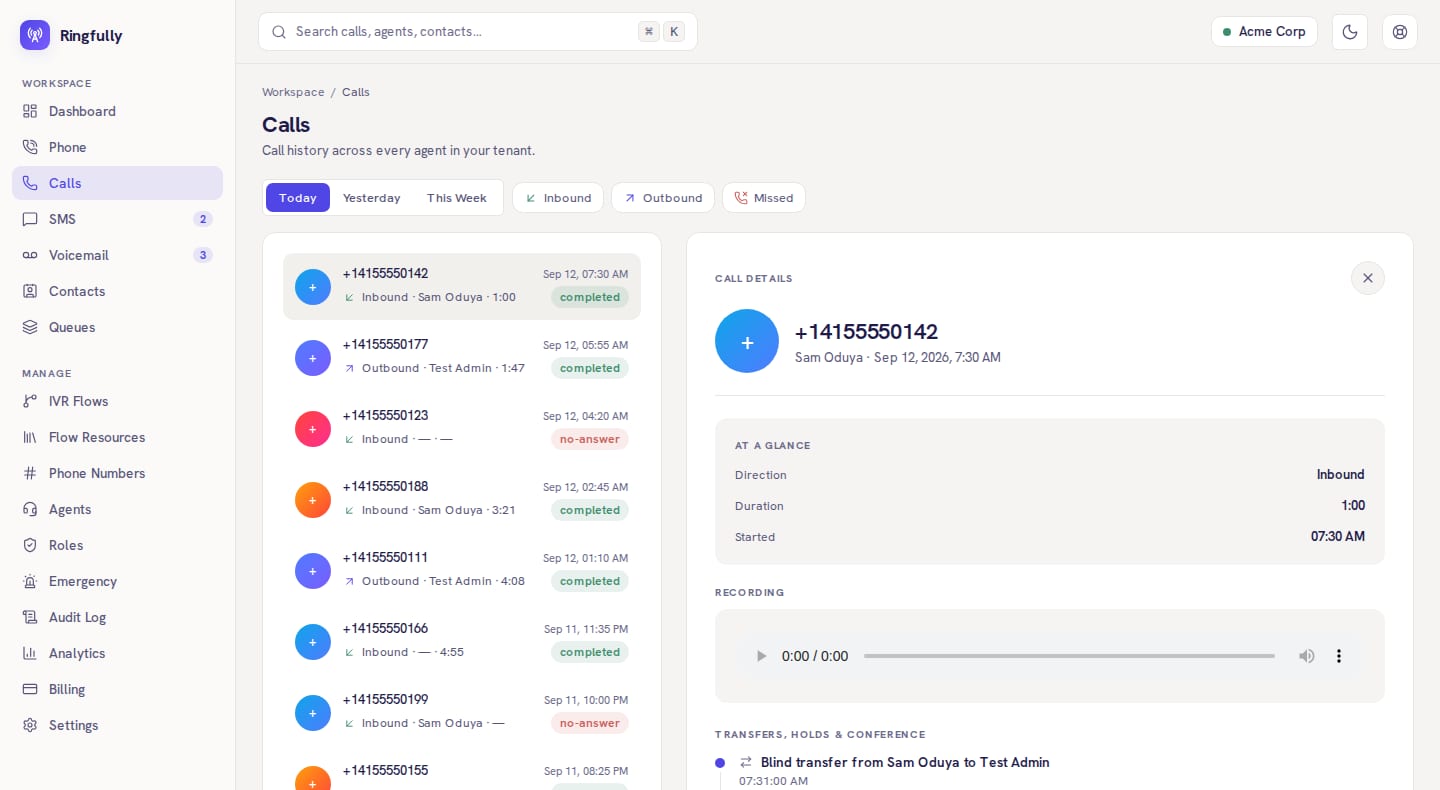1440x790 pixels.
Task: Click the Emergency siren icon
Action: [30, 581]
